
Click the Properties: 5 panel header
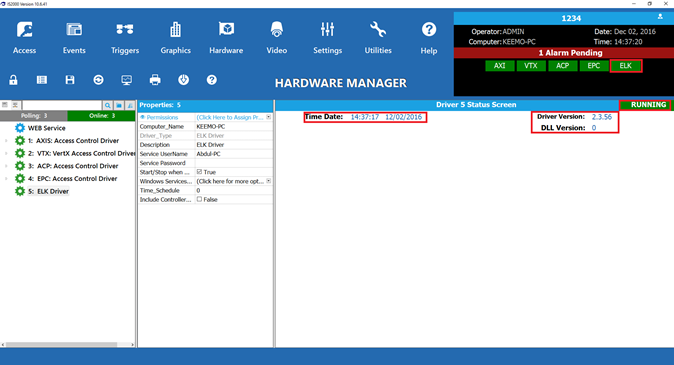click(205, 105)
